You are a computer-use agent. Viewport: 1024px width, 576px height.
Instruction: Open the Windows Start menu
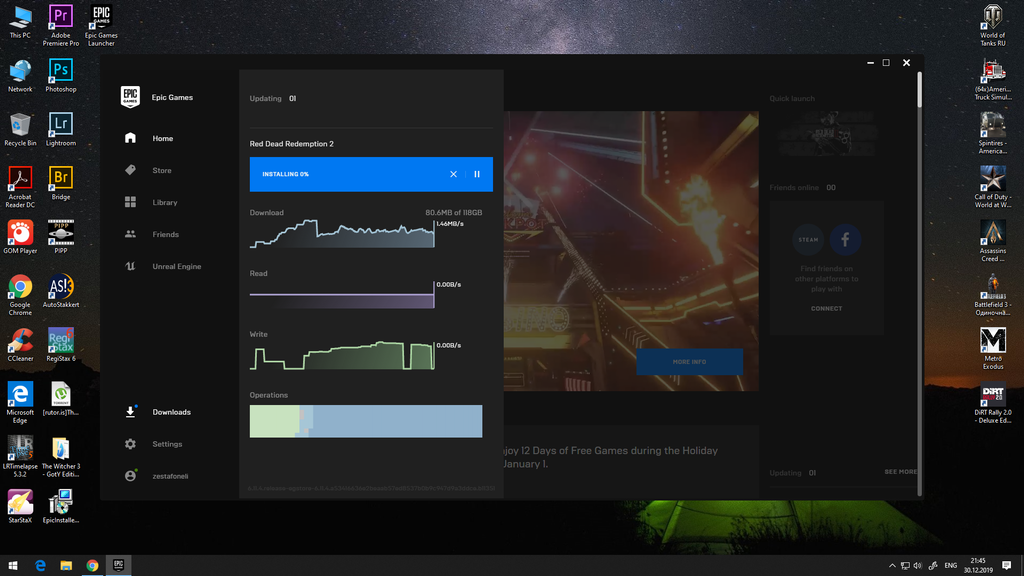pyautogui.click(x=13, y=566)
